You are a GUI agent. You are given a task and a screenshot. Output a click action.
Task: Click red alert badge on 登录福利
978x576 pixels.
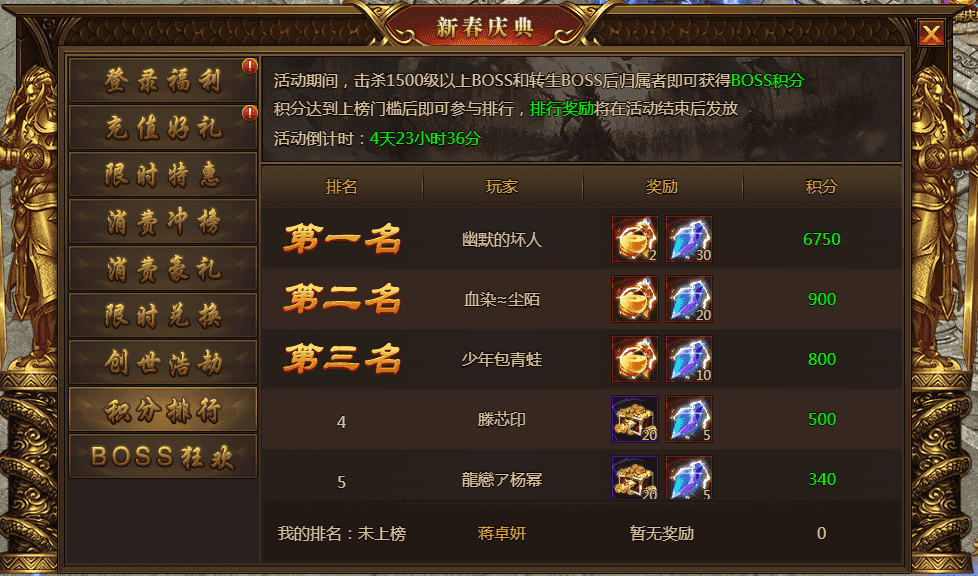[249, 66]
